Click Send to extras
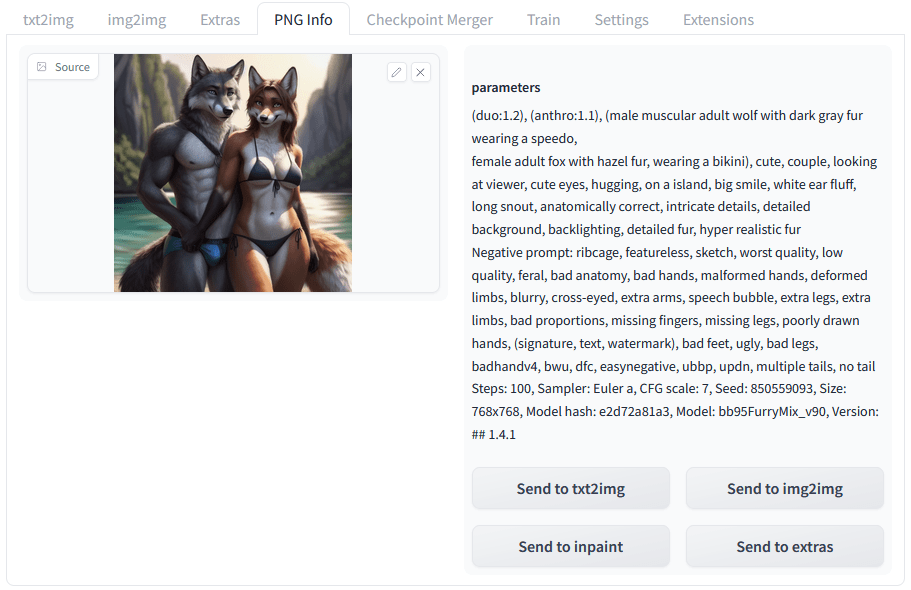911x590 pixels. pyautogui.click(x=784, y=546)
